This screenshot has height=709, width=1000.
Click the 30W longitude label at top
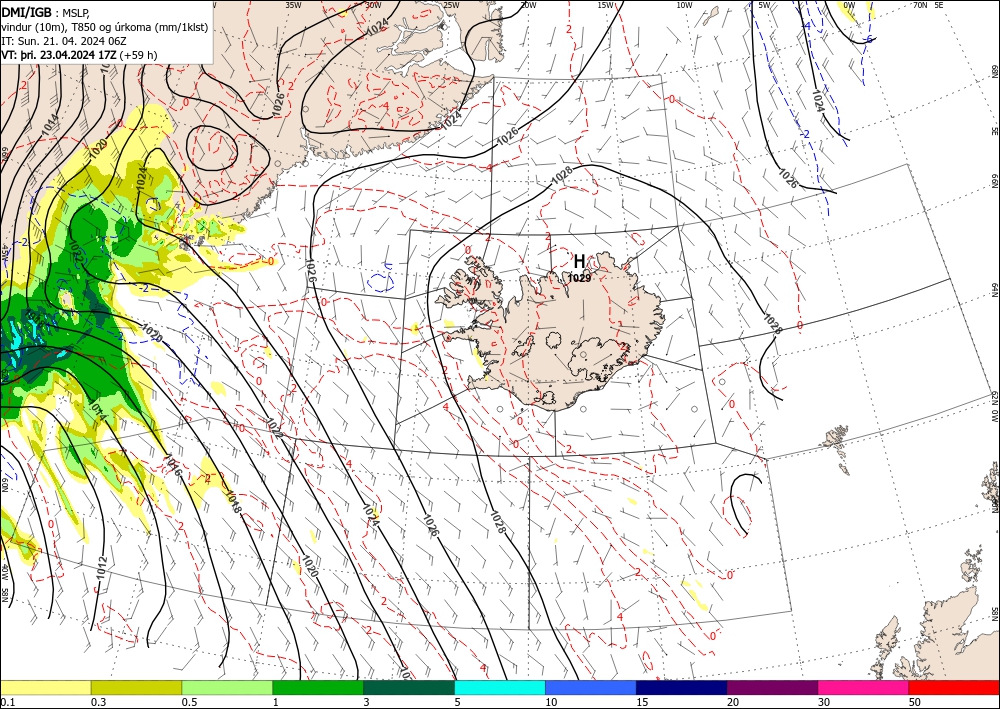[x=374, y=5]
